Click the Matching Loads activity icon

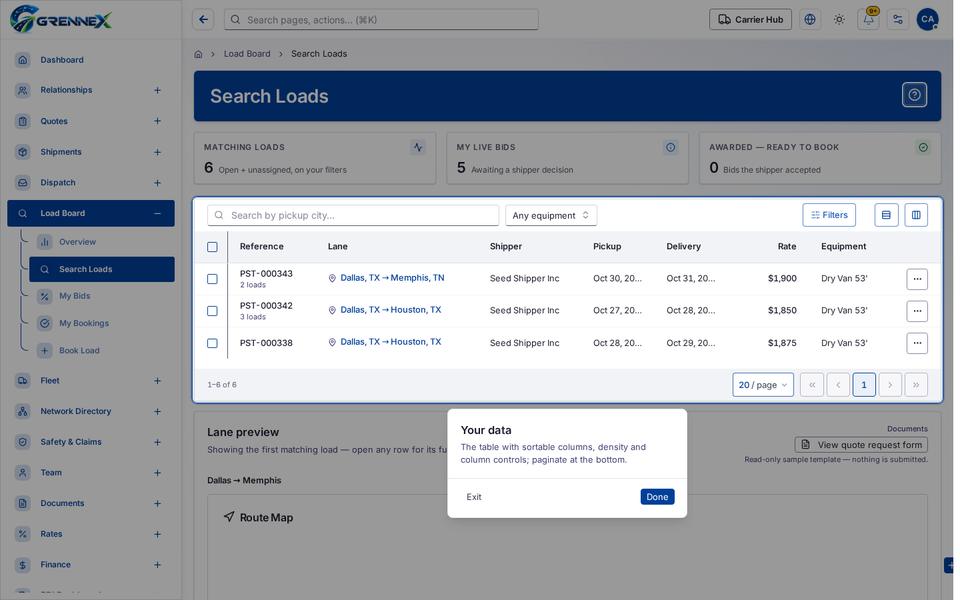pyautogui.click(x=418, y=147)
